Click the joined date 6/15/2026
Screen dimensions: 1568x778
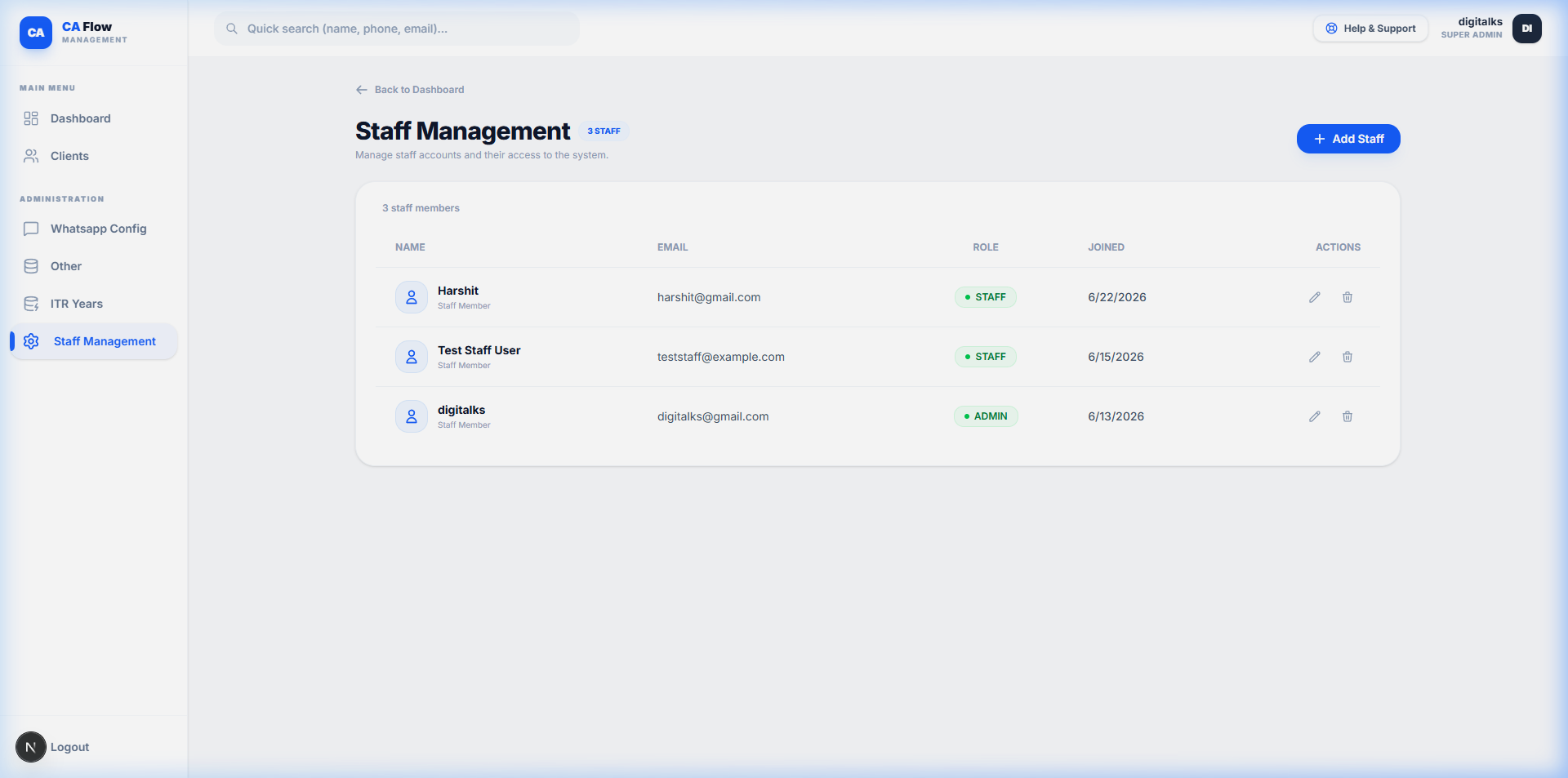pyautogui.click(x=1116, y=357)
